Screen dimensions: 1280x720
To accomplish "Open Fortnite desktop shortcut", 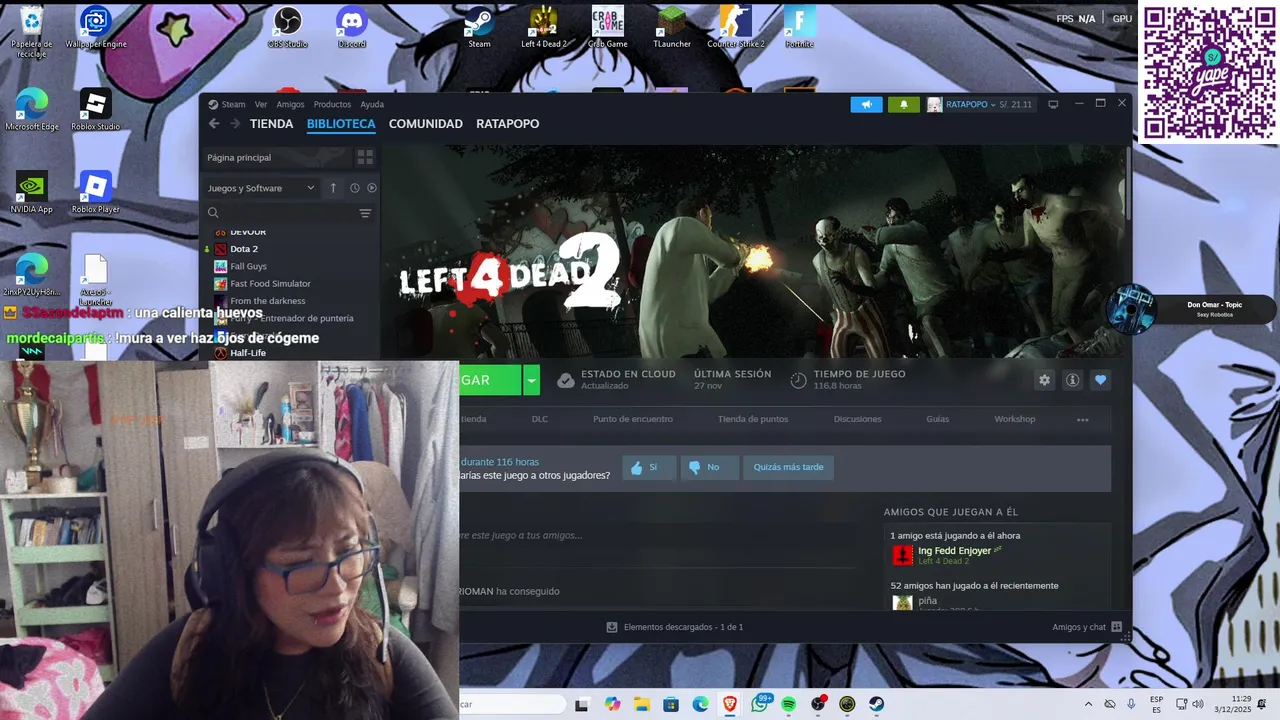I will click(799, 28).
